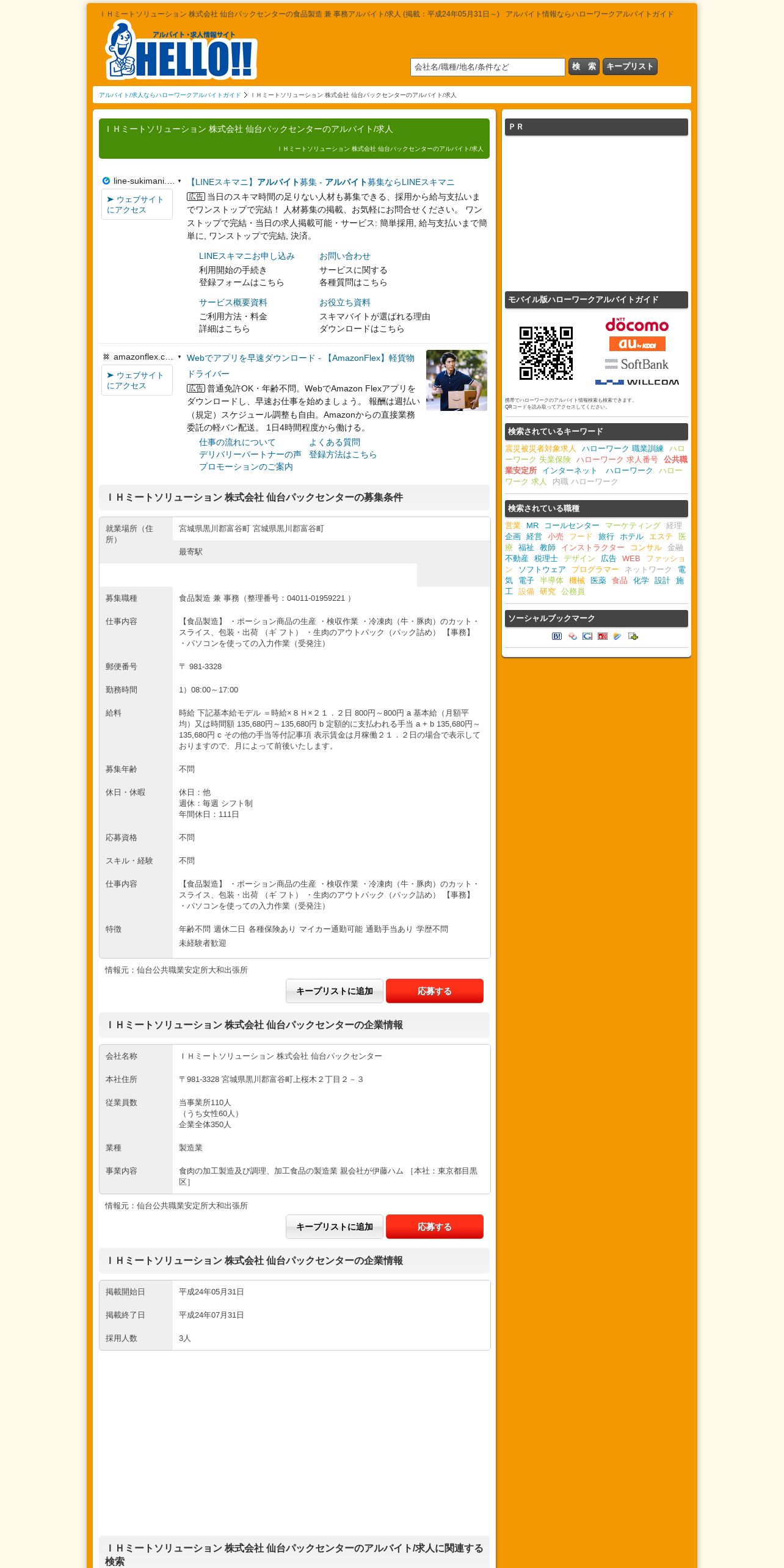
Task: Select job category コールセンター
Action: [572, 526]
